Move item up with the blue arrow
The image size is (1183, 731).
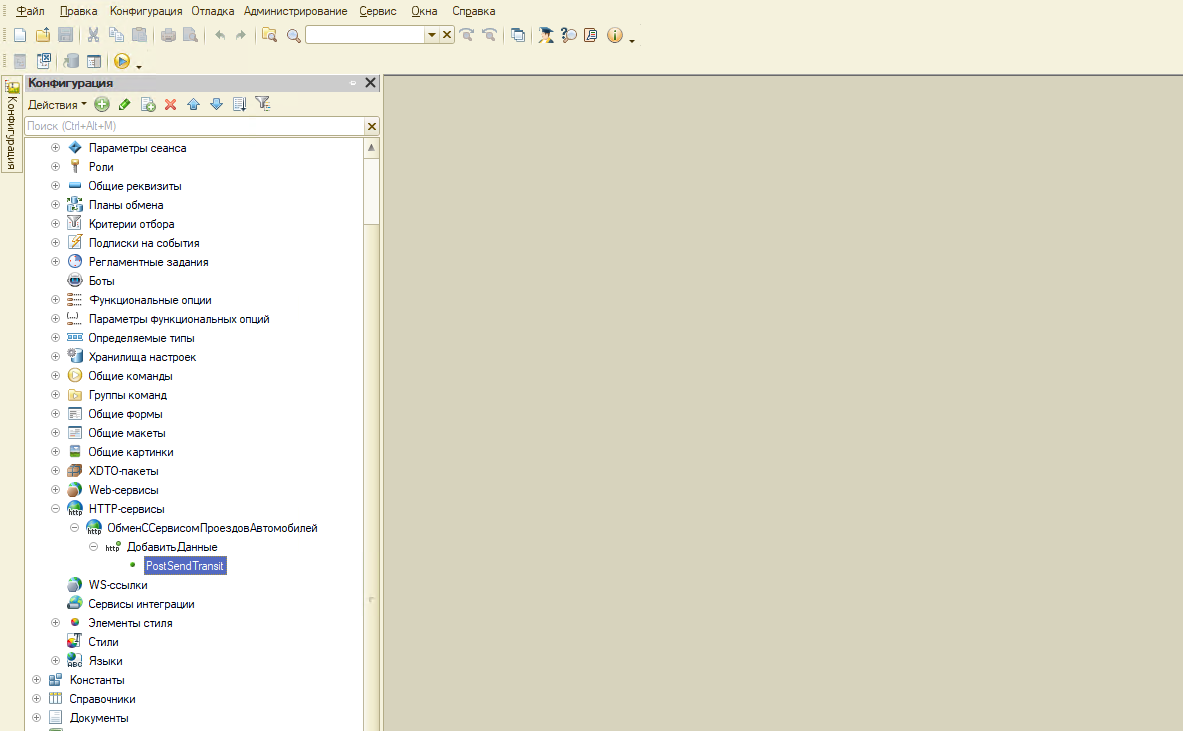pyautogui.click(x=193, y=104)
